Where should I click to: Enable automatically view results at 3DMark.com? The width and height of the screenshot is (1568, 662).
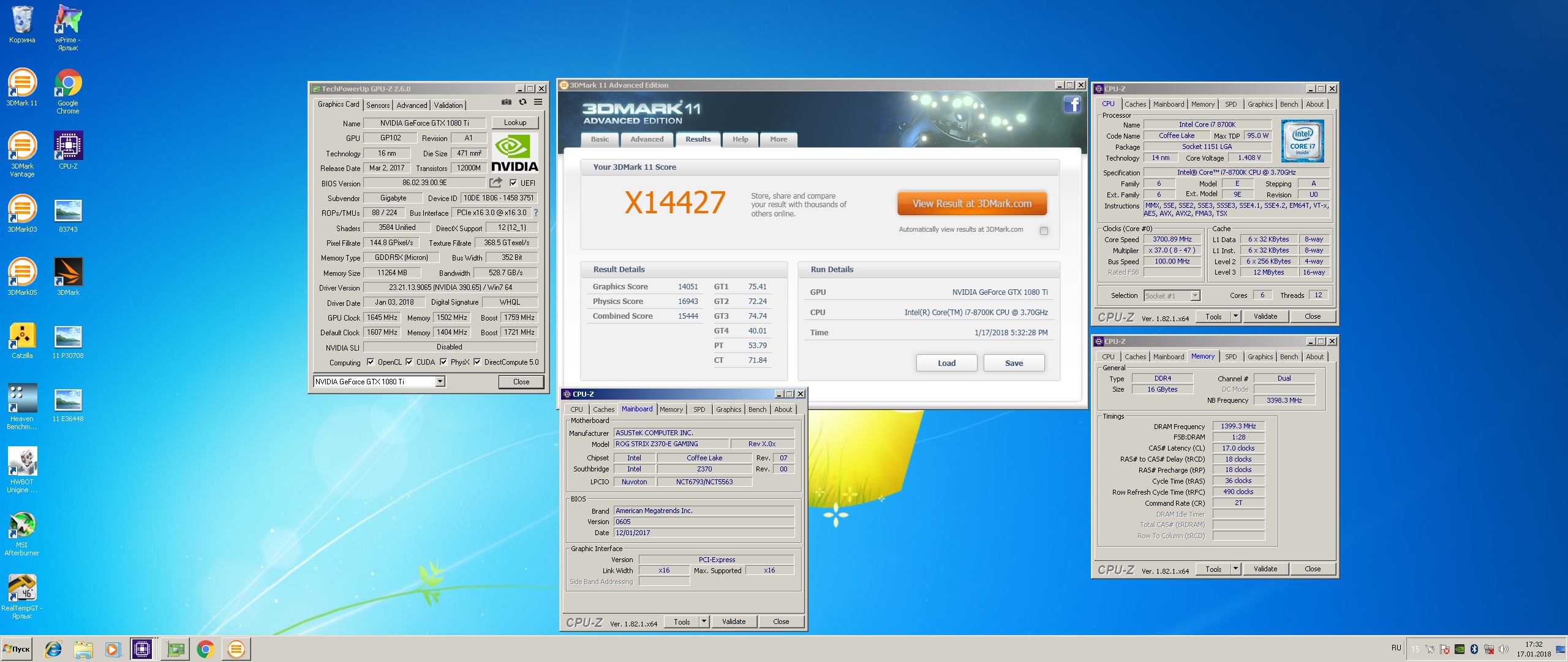tap(1044, 230)
